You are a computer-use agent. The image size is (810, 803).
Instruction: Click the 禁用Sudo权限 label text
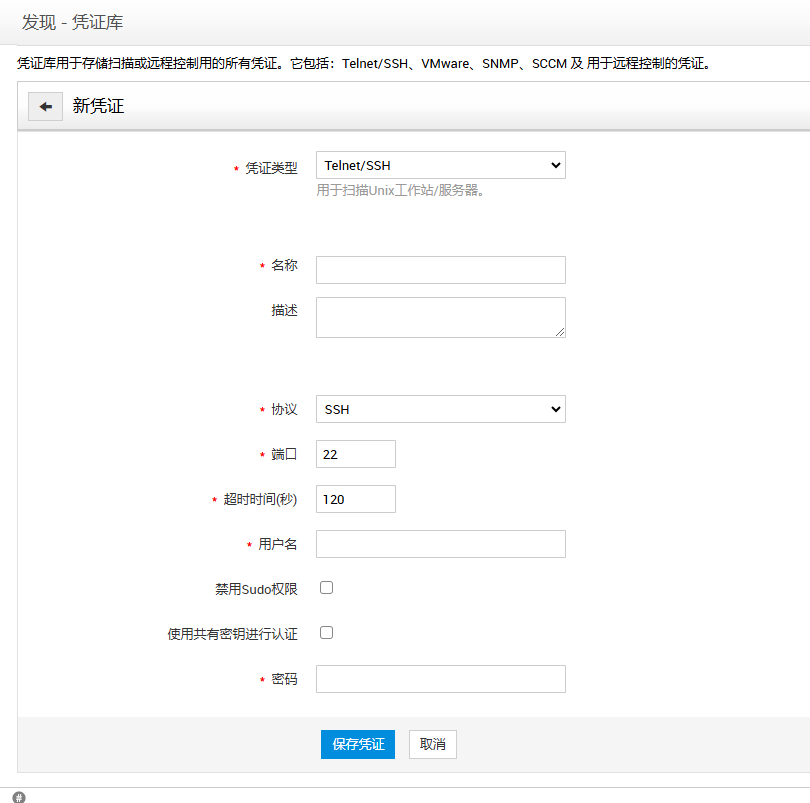click(256, 589)
